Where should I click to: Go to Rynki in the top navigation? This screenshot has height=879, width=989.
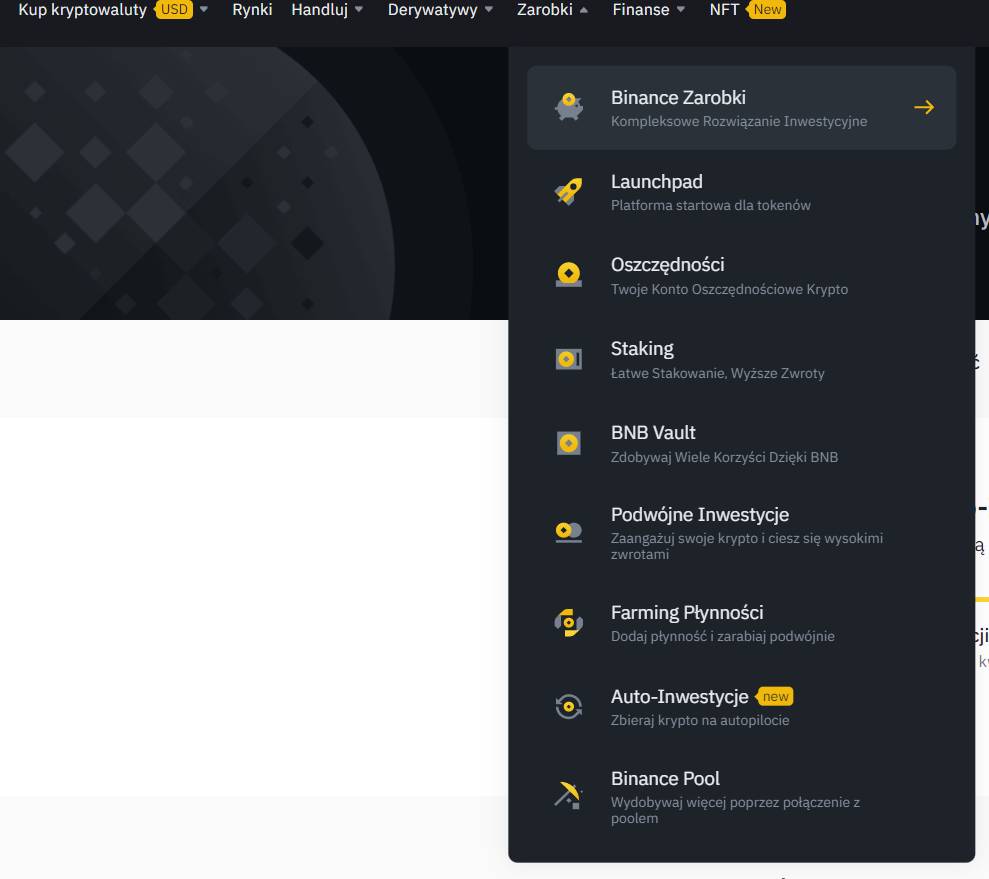[x=252, y=10]
